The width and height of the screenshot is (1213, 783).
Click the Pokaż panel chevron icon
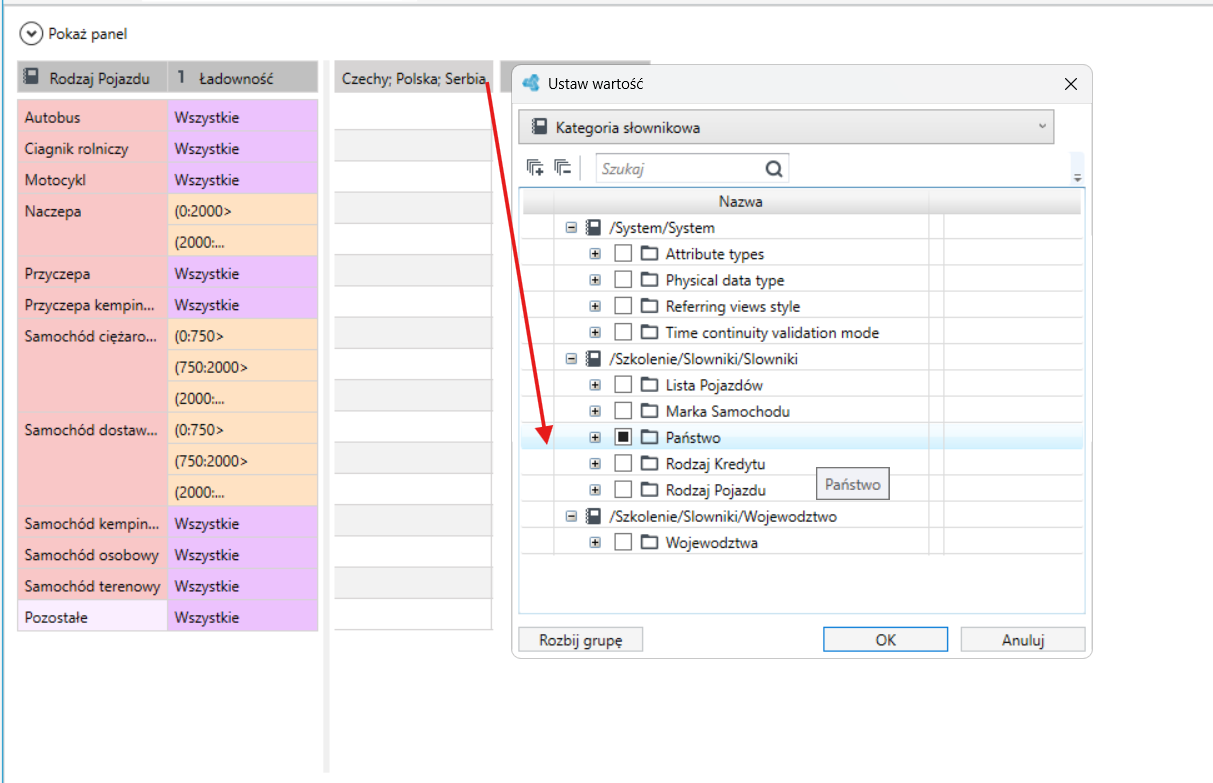point(32,34)
